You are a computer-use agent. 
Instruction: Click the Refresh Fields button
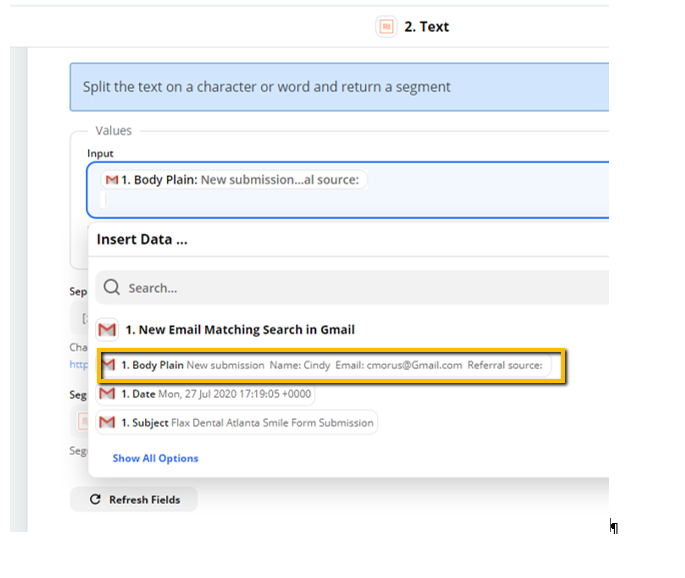134,499
